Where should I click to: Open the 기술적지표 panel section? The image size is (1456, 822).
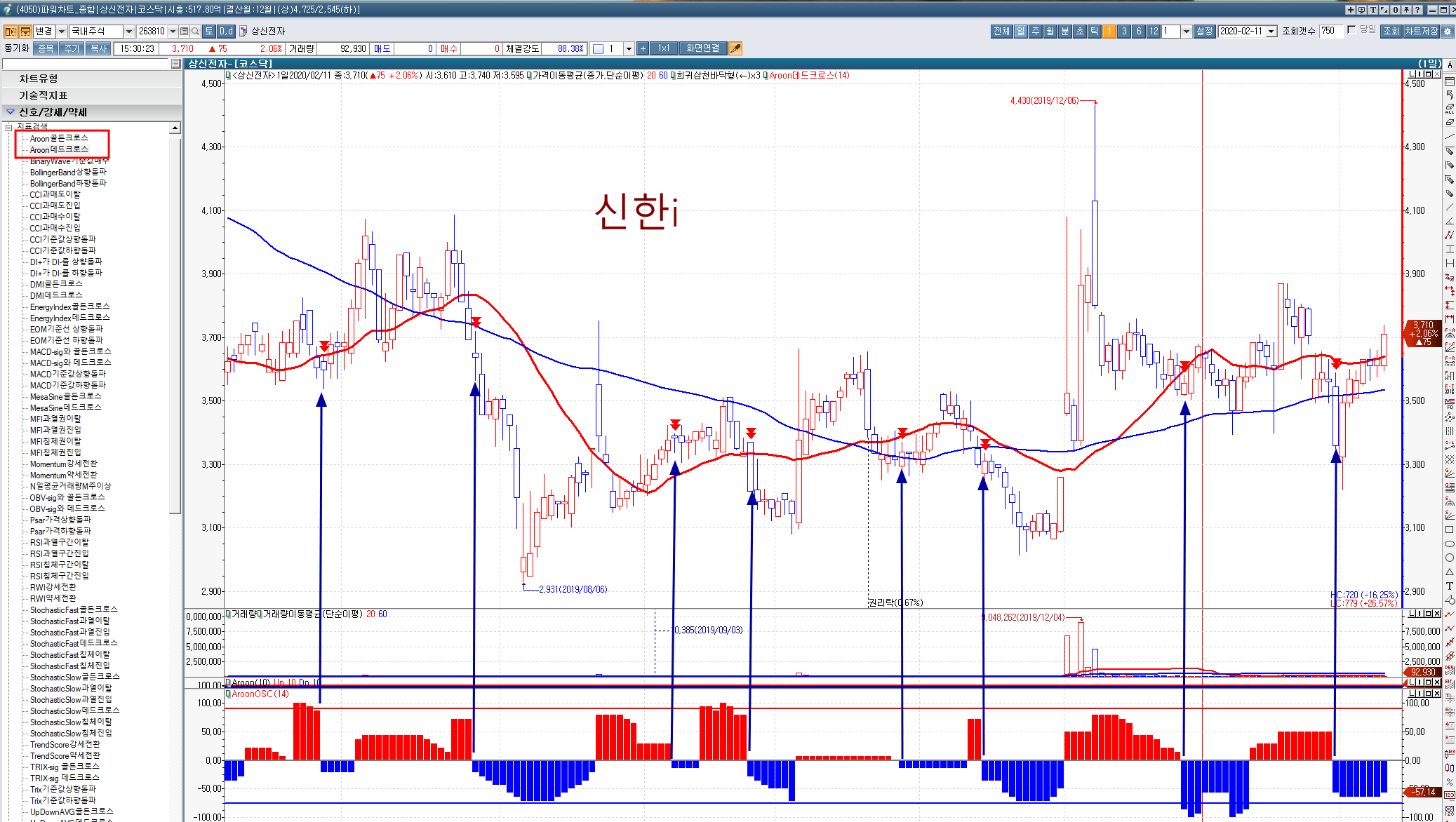pyautogui.click(x=44, y=95)
